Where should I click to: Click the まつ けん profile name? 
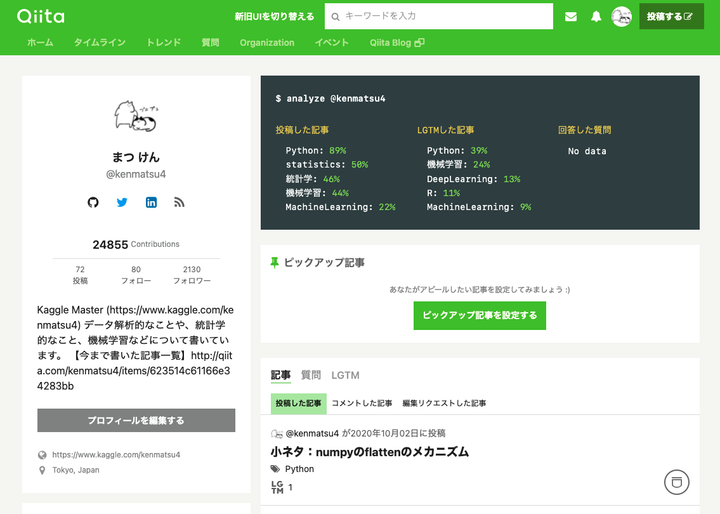(x=136, y=157)
